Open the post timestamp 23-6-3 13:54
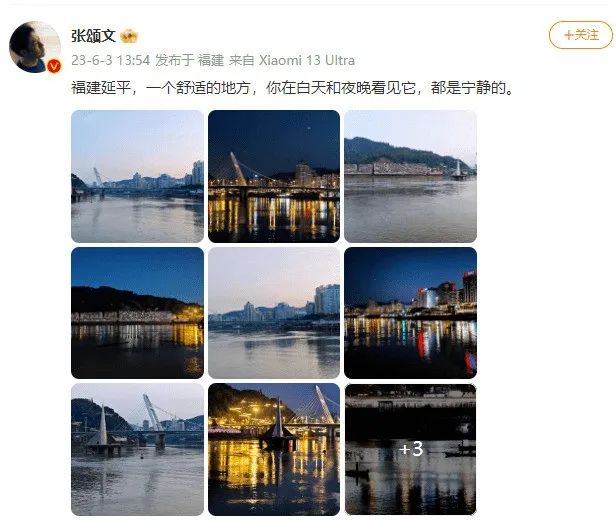The width and height of the screenshot is (616, 523). (x=111, y=60)
